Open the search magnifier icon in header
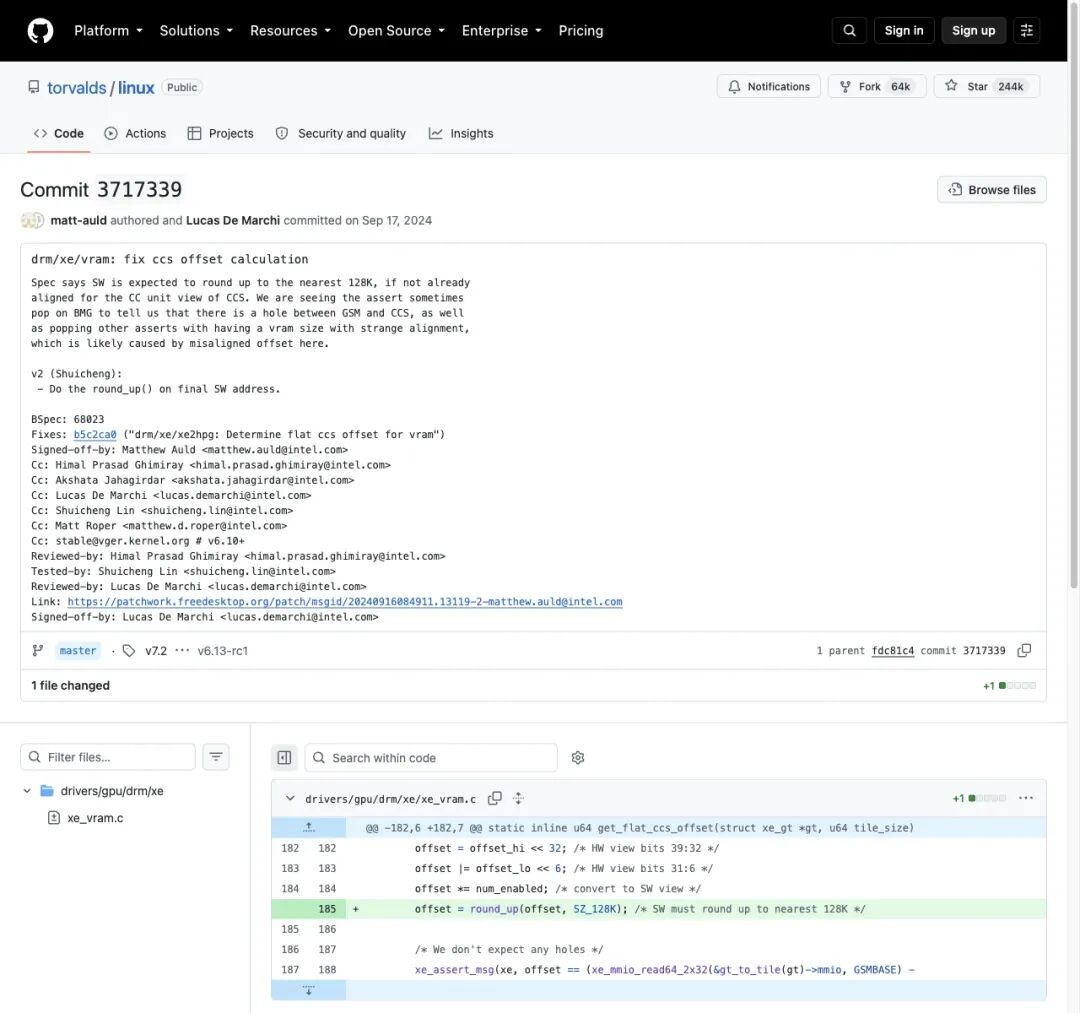The height and width of the screenshot is (1013, 1080). [x=849, y=30]
